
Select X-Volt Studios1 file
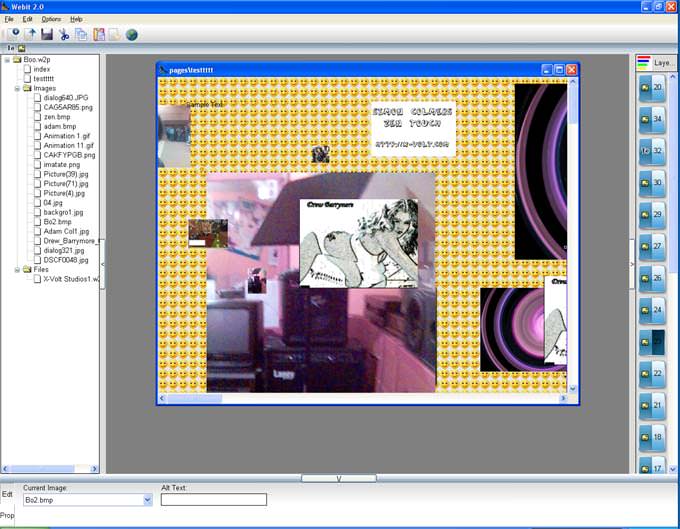point(71,279)
